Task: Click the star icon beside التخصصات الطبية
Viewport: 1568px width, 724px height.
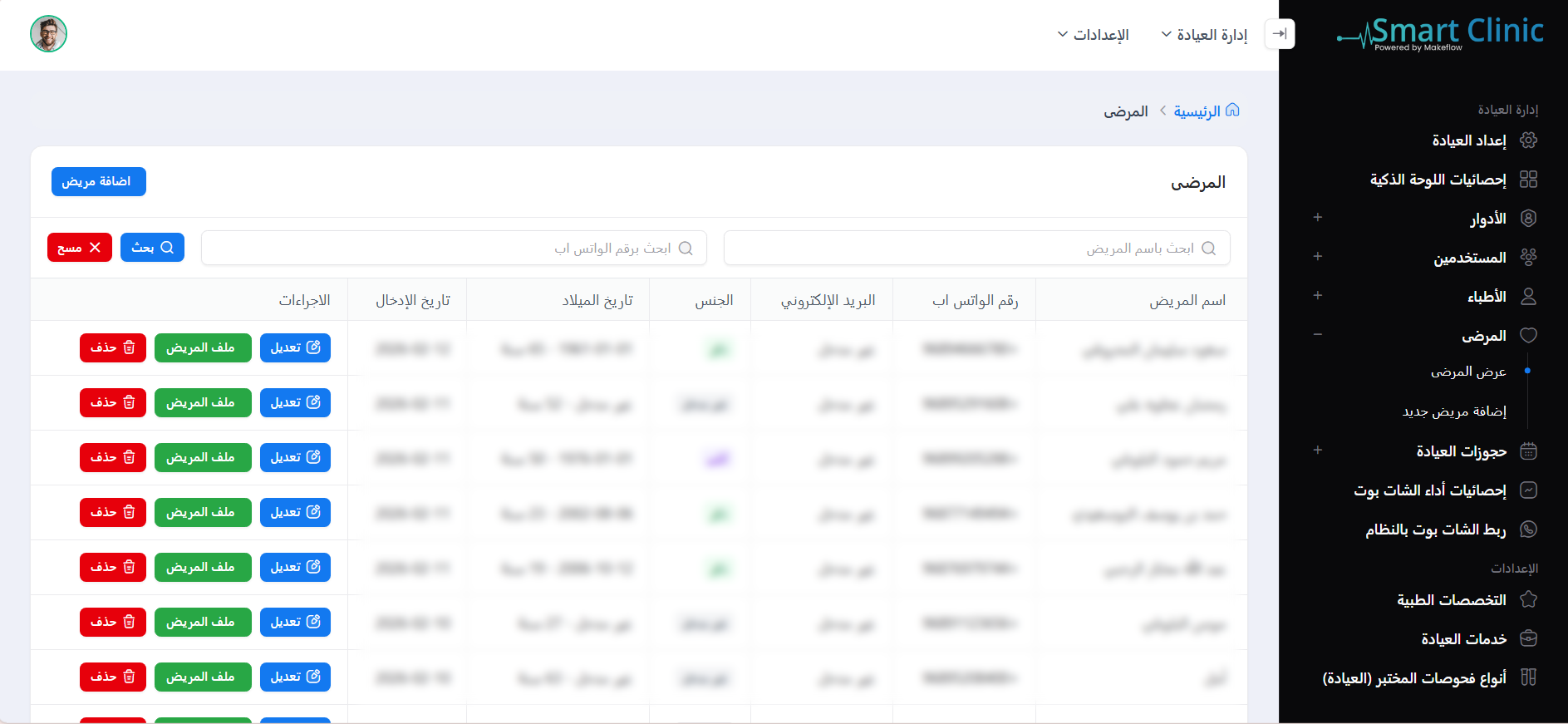Action: click(x=1528, y=600)
